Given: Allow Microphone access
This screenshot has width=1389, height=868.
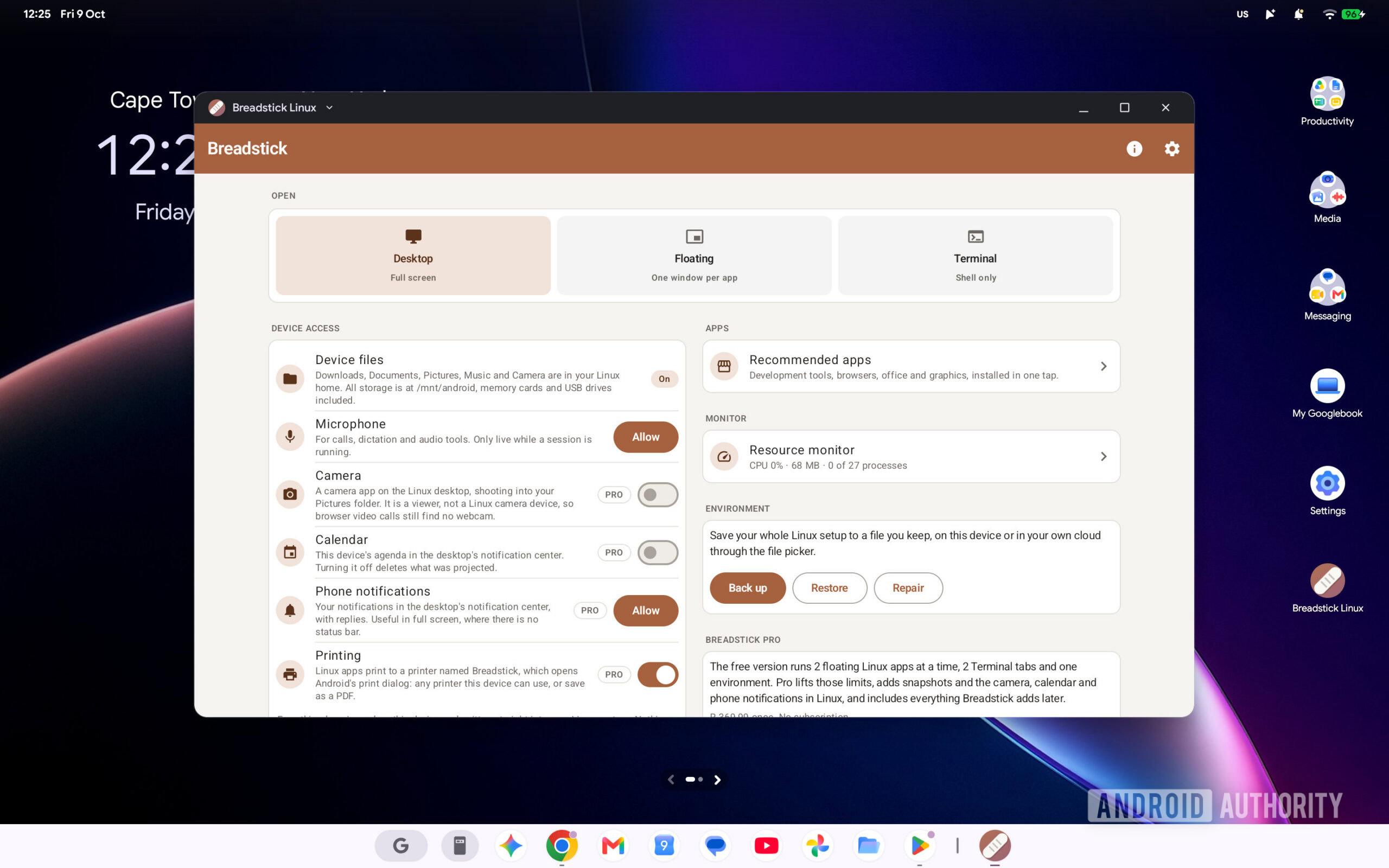Looking at the screenshot, I should tap(646, 437).
